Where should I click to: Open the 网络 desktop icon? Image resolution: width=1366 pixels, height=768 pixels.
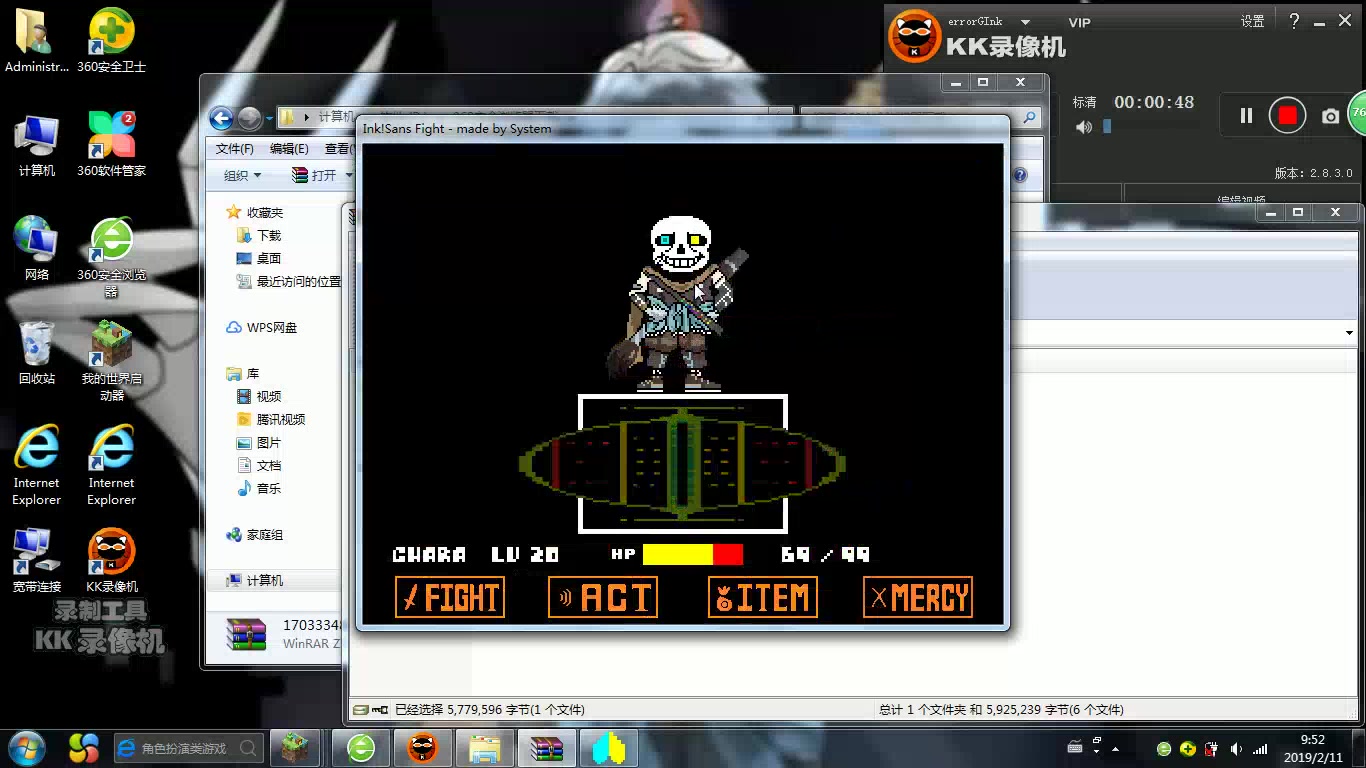(x=37, y=248)
